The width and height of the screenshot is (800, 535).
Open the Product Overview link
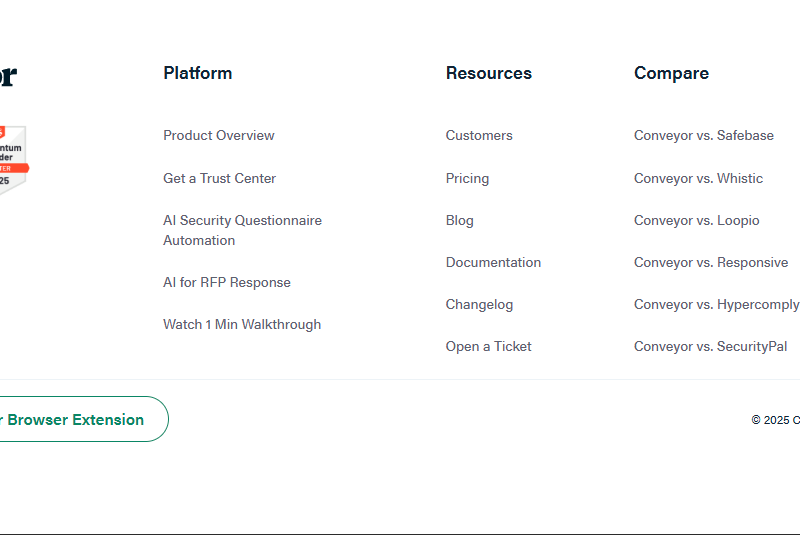coord(218,135)
